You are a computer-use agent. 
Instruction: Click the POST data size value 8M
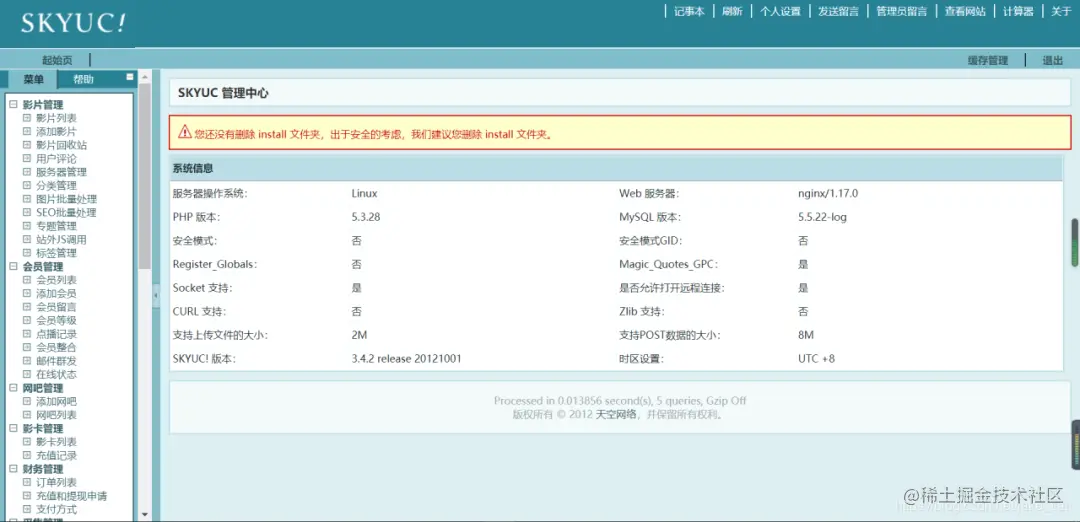pos(806,335)
